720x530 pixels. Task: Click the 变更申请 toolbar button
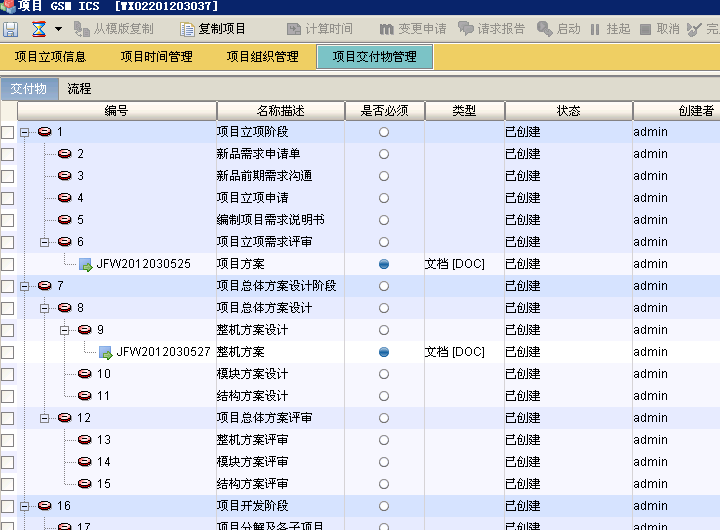[413, 29]
